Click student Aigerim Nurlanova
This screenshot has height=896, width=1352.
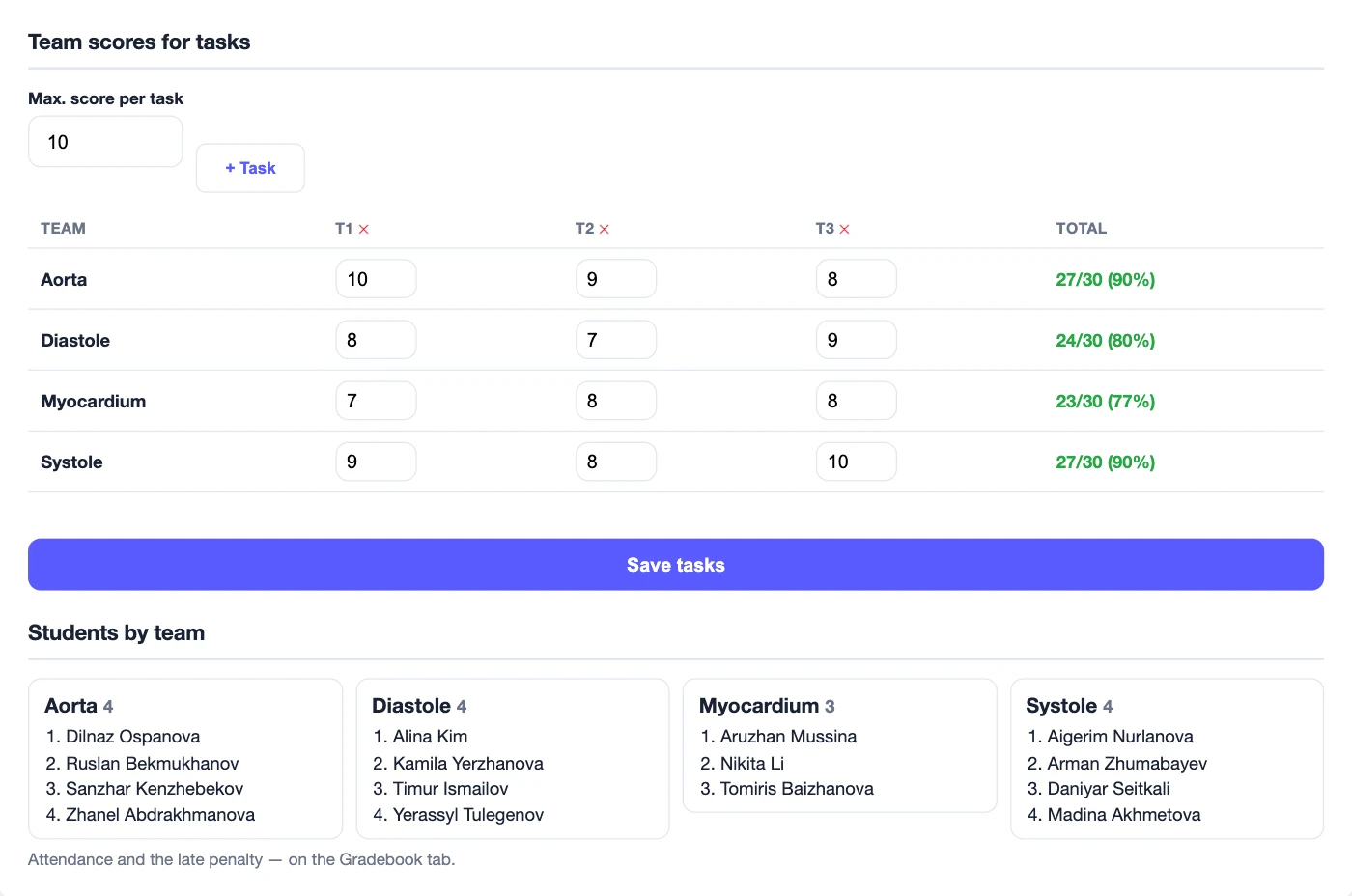(1120, 737)
